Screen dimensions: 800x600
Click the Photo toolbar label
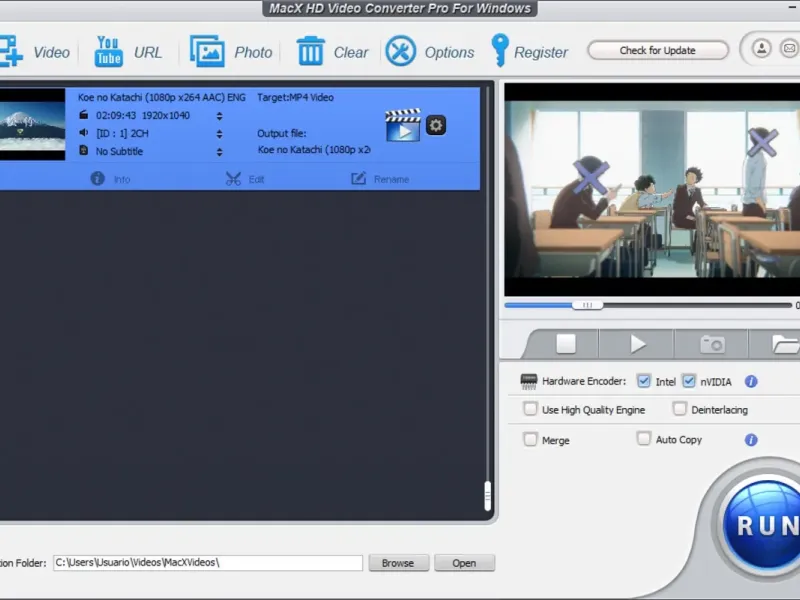253,52
